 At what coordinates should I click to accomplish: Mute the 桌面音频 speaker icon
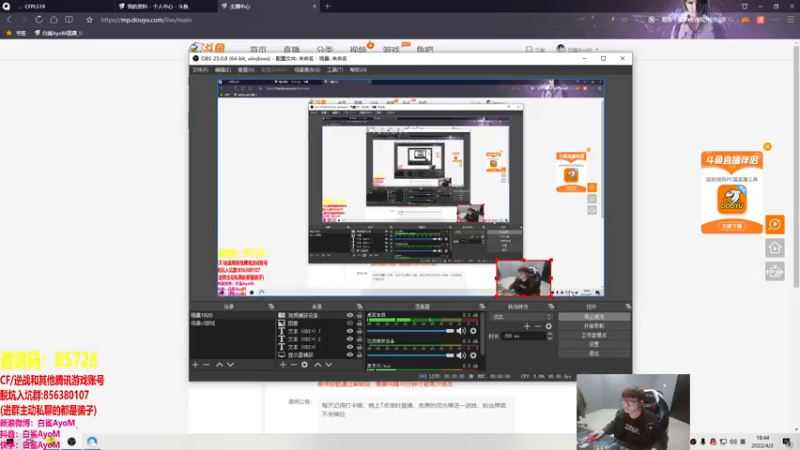click(x=461, y=331)
